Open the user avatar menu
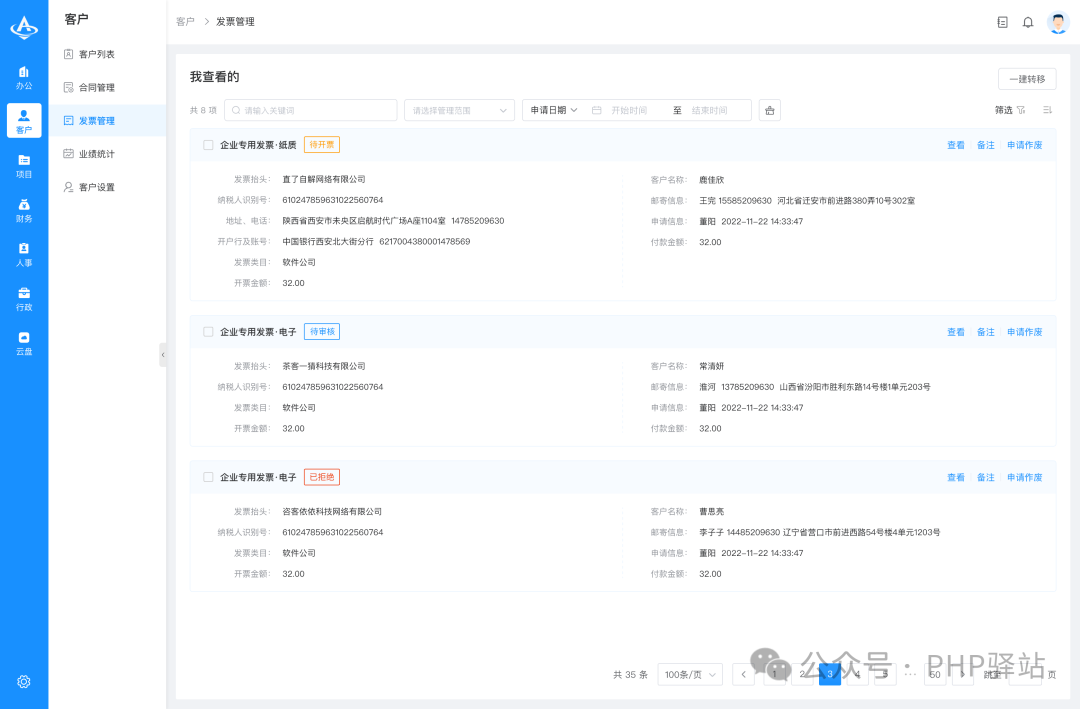1080x709 pixels. coord(1058,22)
